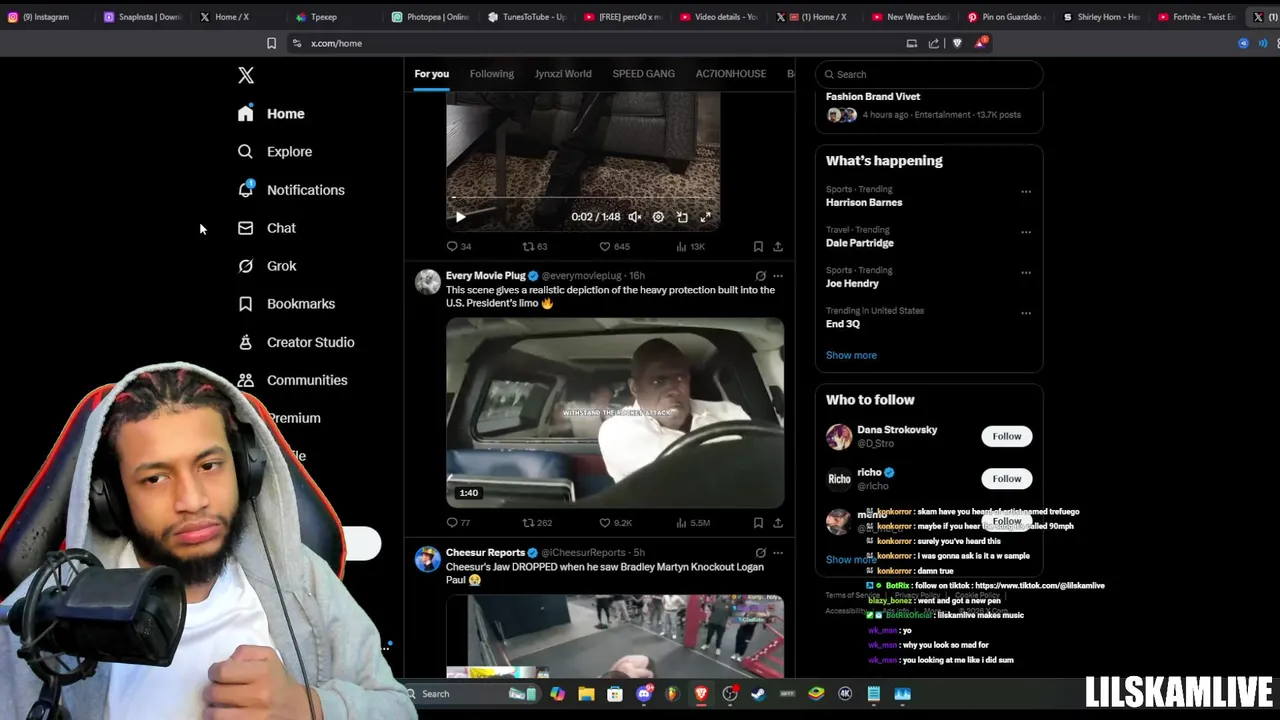The image size is (1280, 720).
Task: Select the For you tab
Action: point(432,74)
